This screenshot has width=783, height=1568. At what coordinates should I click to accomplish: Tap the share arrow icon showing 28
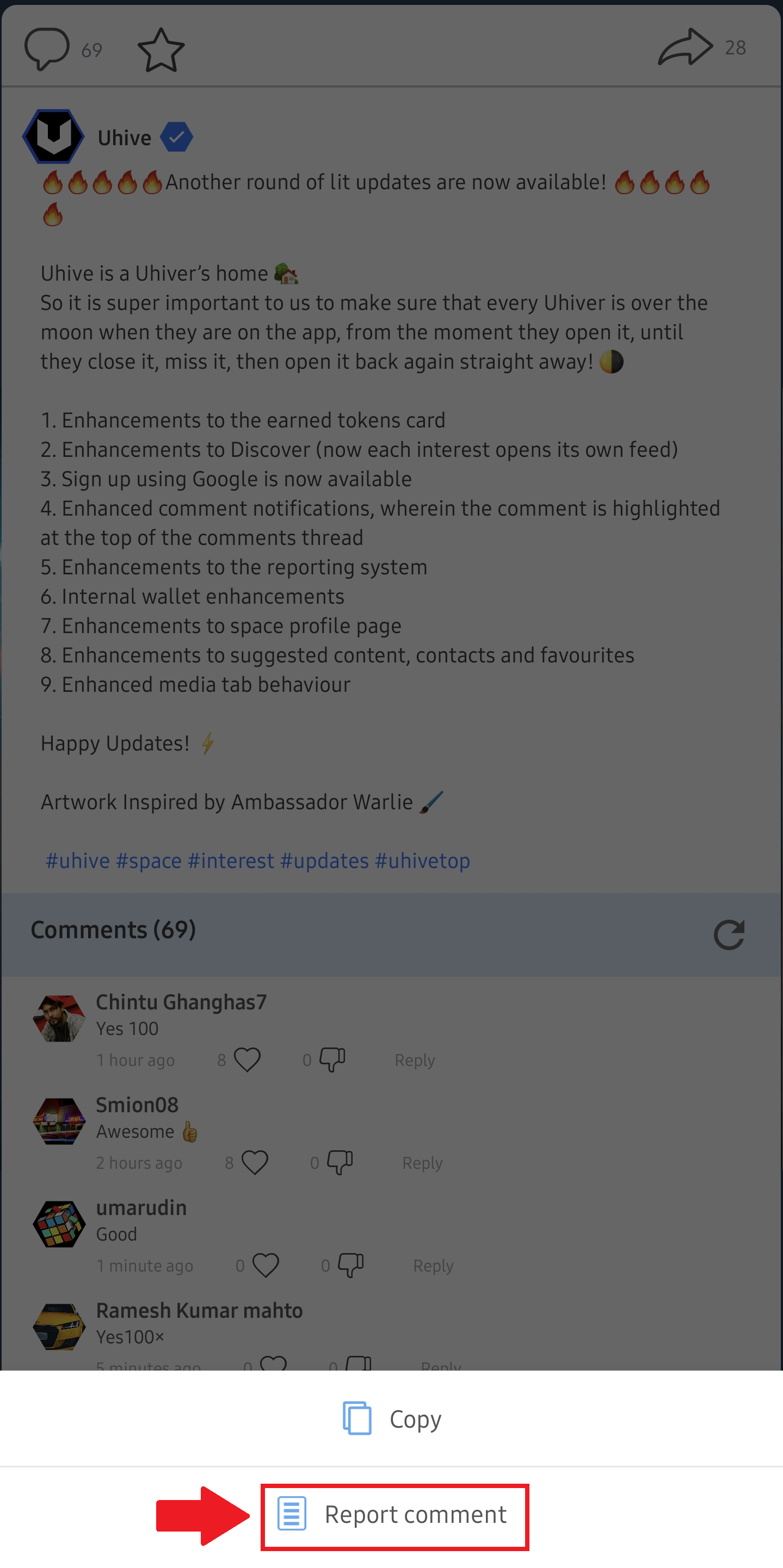685,47
